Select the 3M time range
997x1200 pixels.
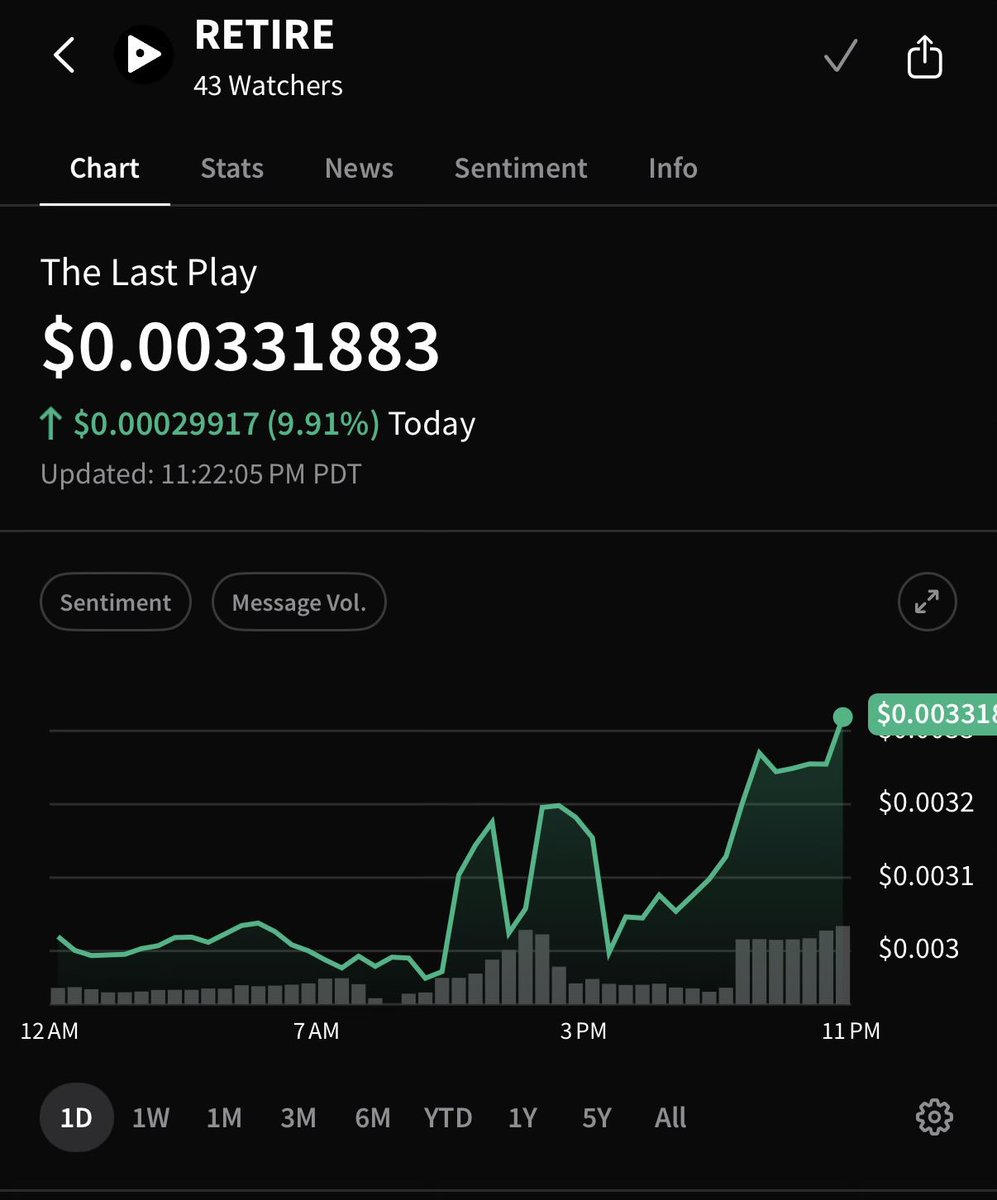298,1117
